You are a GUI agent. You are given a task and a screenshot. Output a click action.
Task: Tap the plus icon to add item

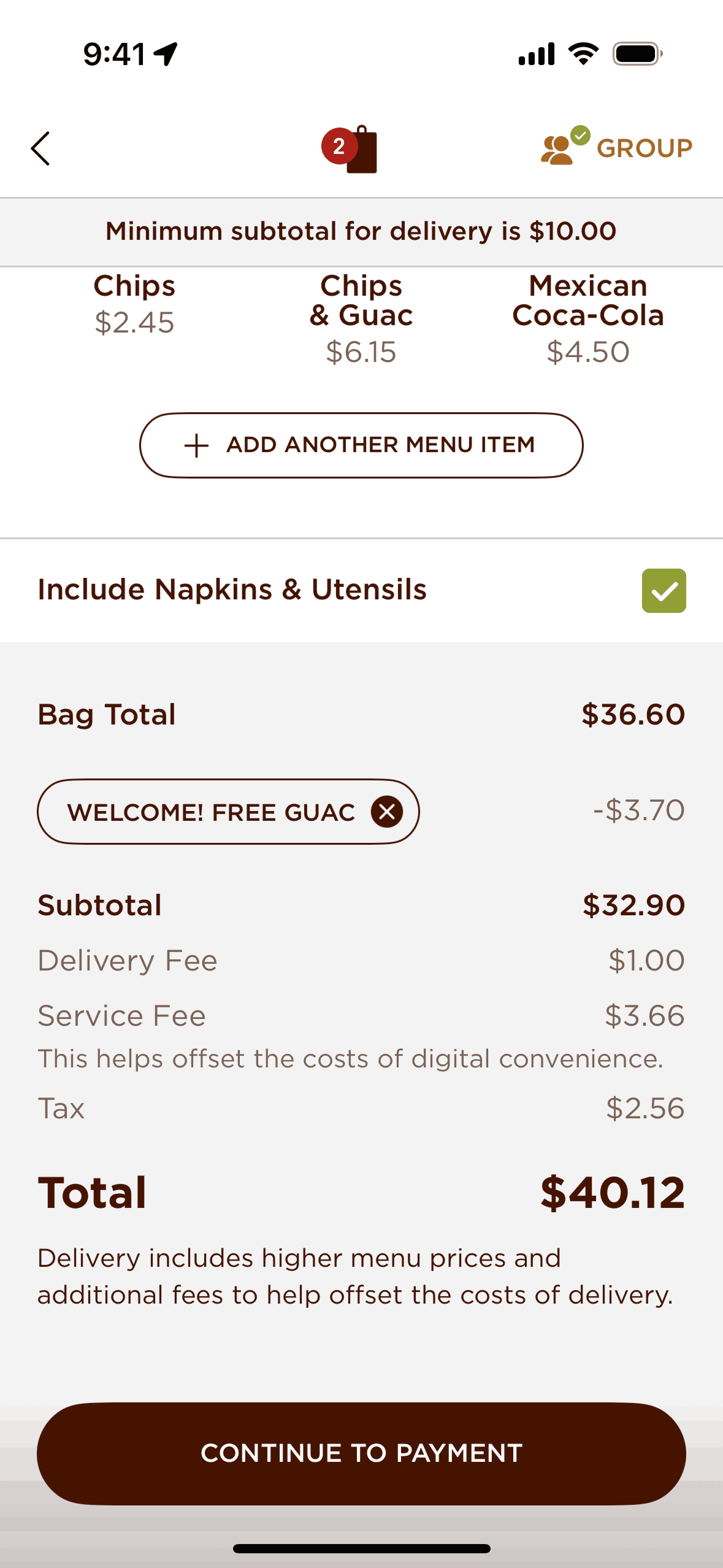[196, 445]
